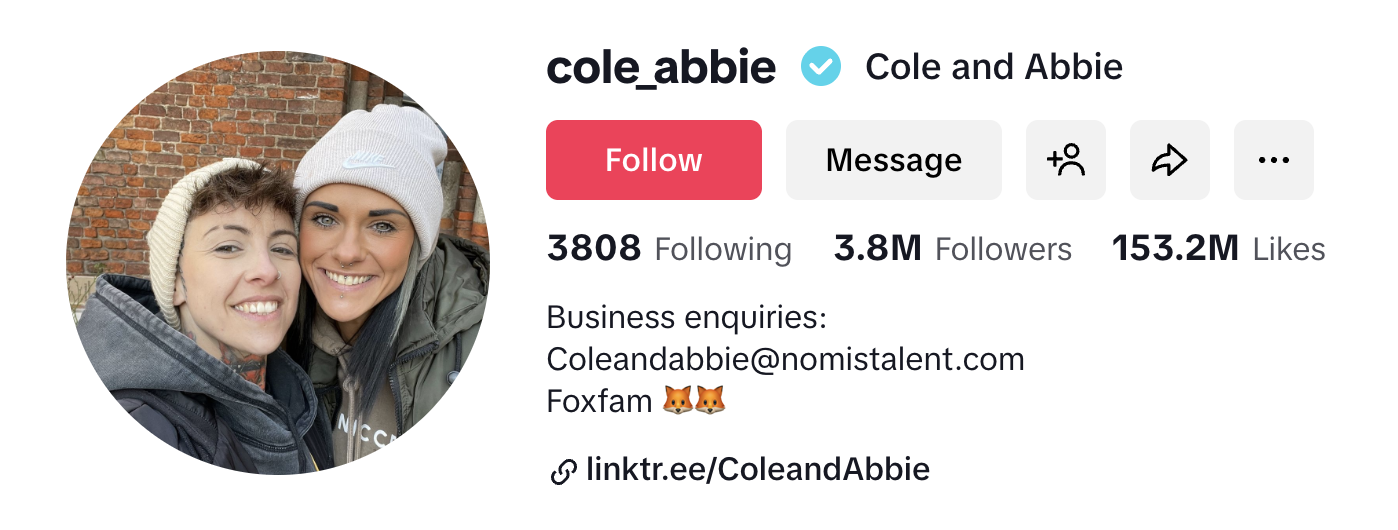
Task: Click the Business enquiries bio line
Action: [687, 318]
